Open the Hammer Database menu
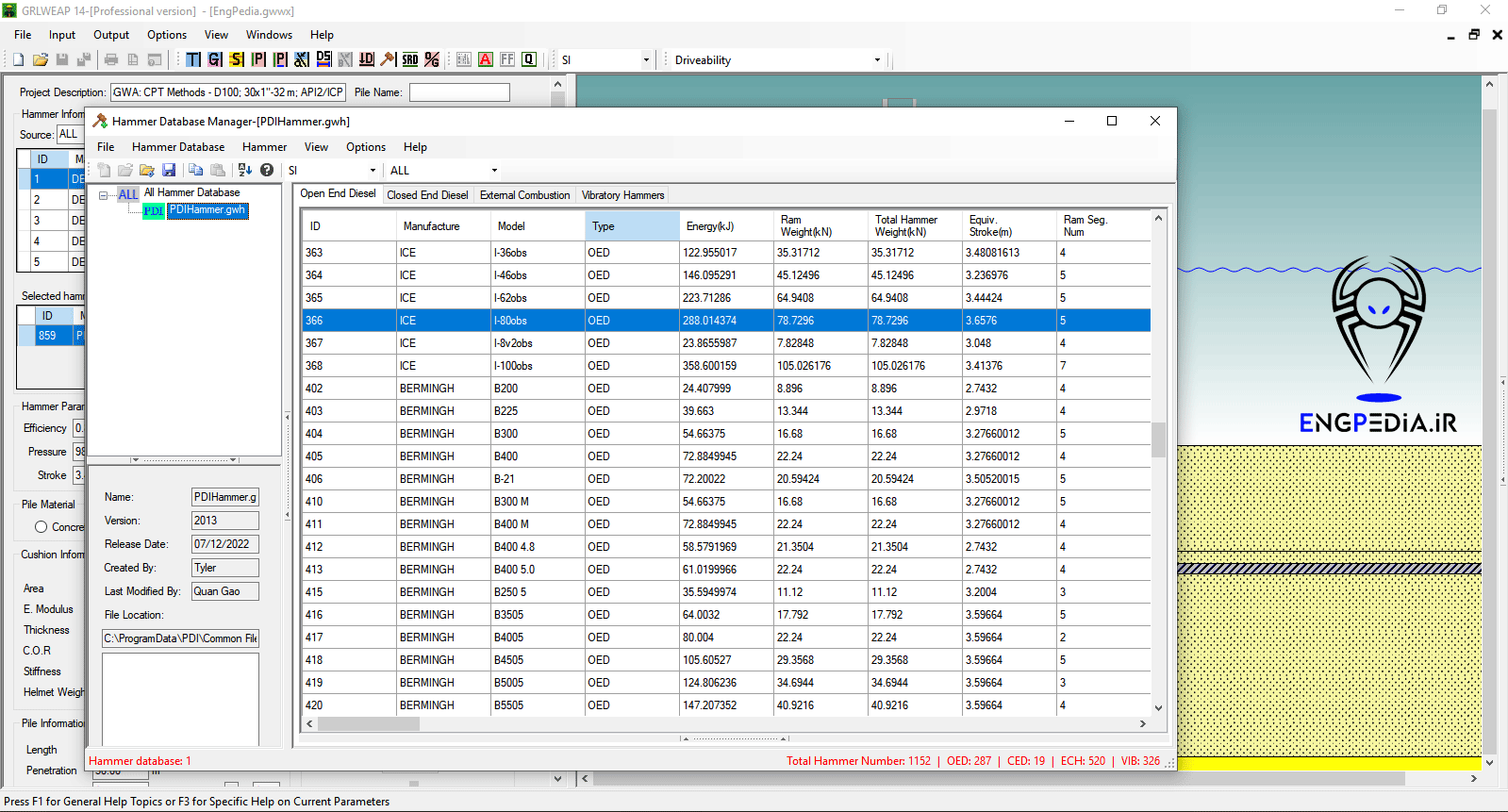 (178, 147)
